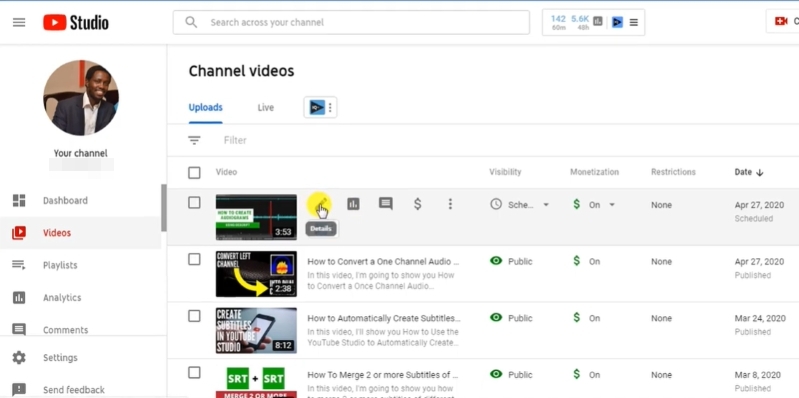Open Analytics icon for the scheduled video
Image resolution: width=799 pixels, height=398 pixels.
353,204
